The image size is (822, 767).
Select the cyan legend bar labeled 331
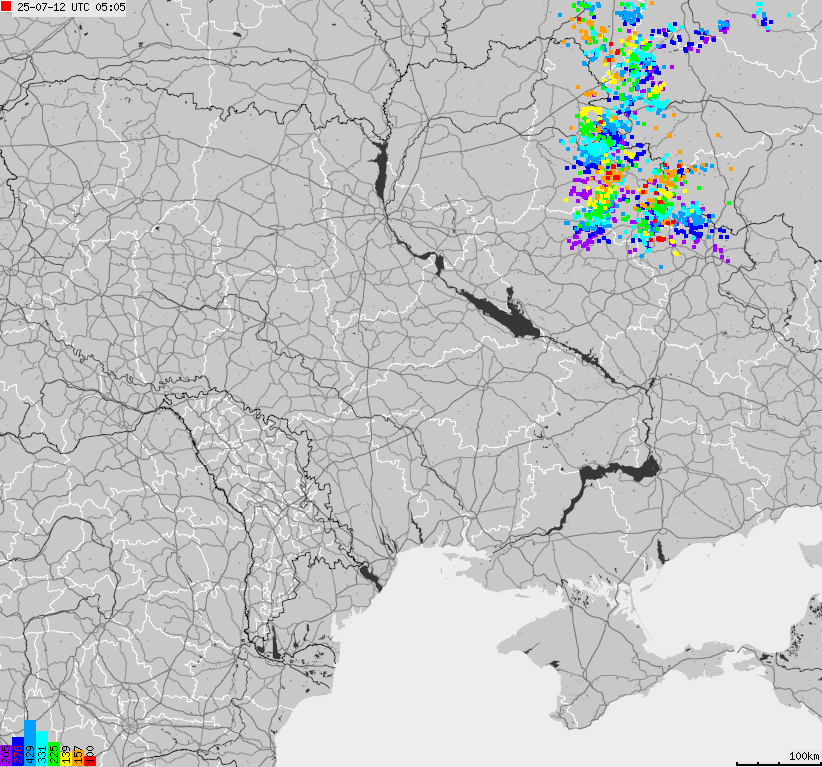click(42, 748)
